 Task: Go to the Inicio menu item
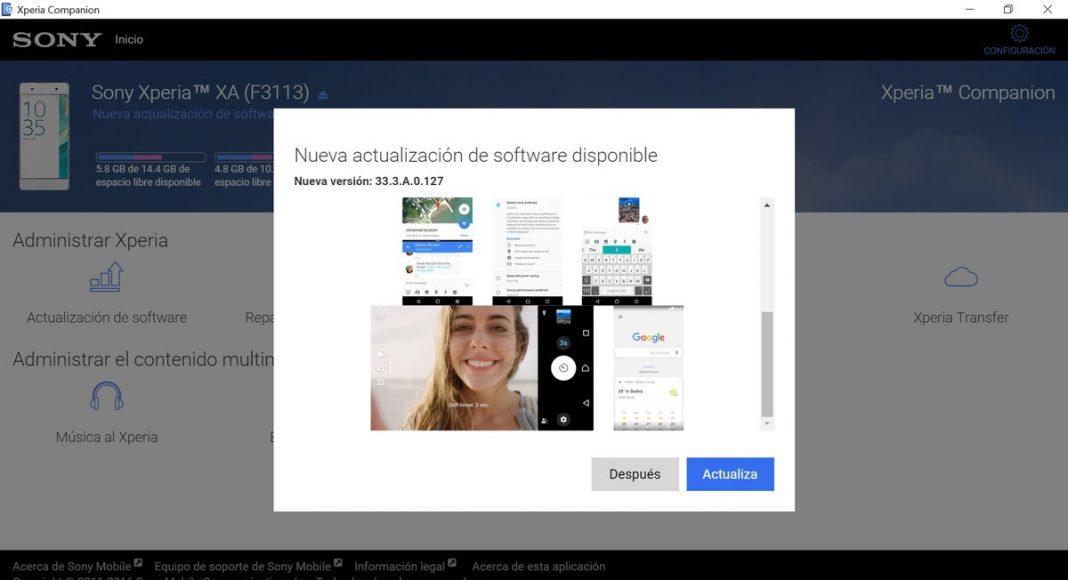tap(129, 39)
